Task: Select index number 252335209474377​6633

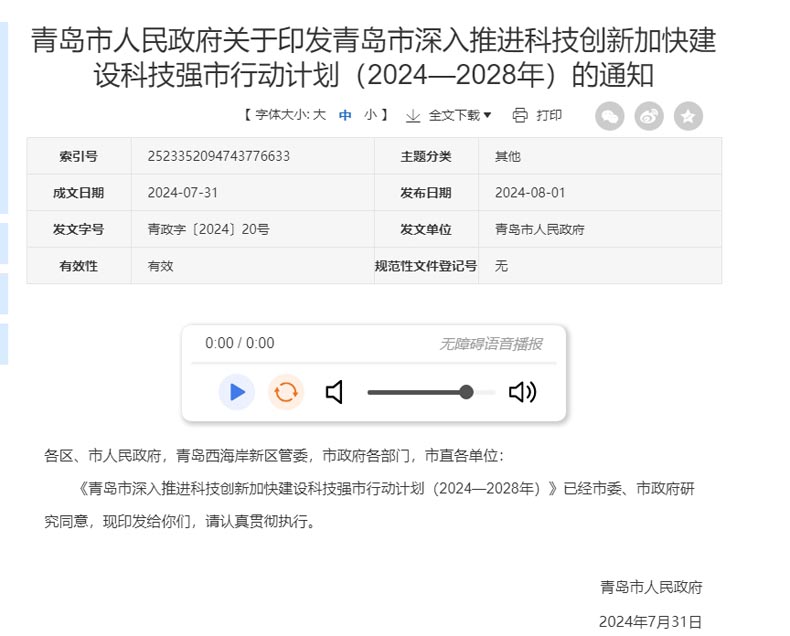Action: coord(219,156)
